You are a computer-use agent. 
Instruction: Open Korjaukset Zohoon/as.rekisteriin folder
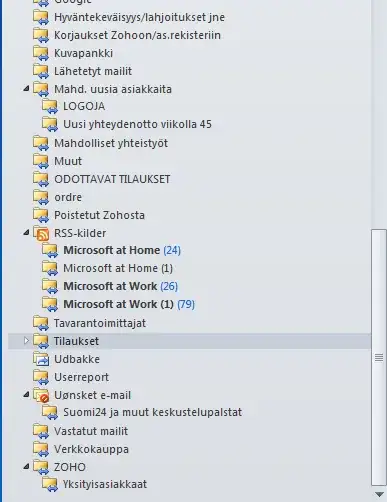pyautogui.click(x=137, y=35)
